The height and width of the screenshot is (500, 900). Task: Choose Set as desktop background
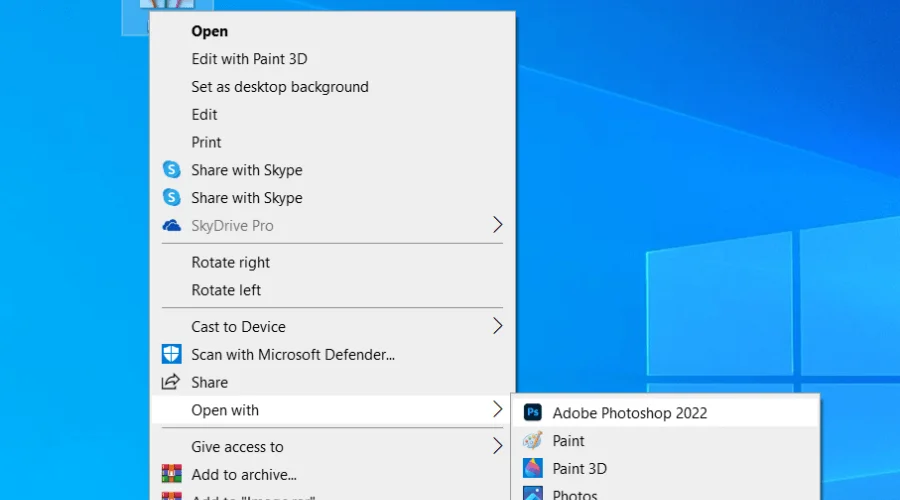coord(333,87)
